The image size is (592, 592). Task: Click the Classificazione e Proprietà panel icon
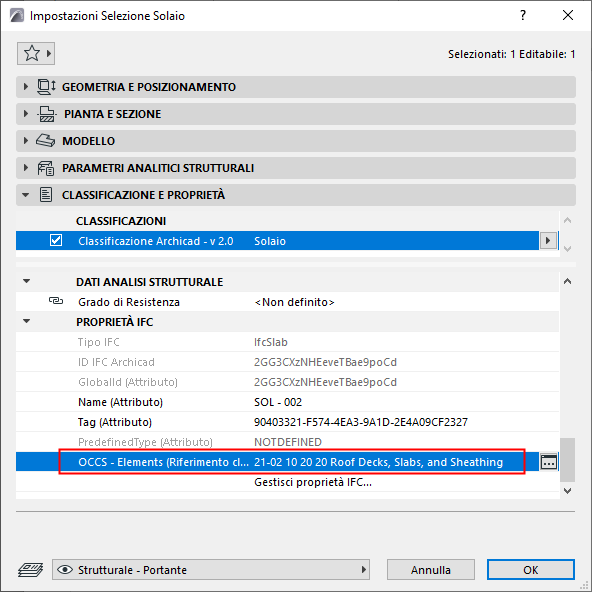[46, 195]
